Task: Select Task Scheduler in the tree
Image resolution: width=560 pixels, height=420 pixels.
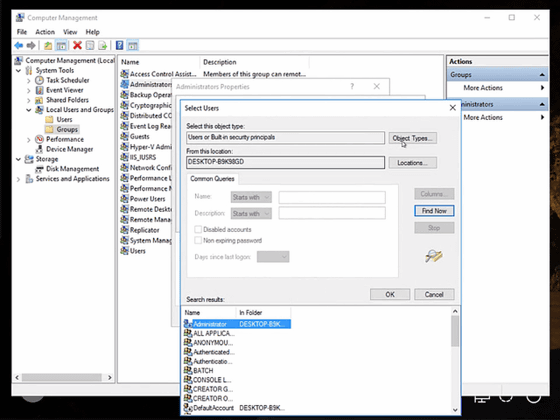Action: pyautogui.click(x=68, y=80)
